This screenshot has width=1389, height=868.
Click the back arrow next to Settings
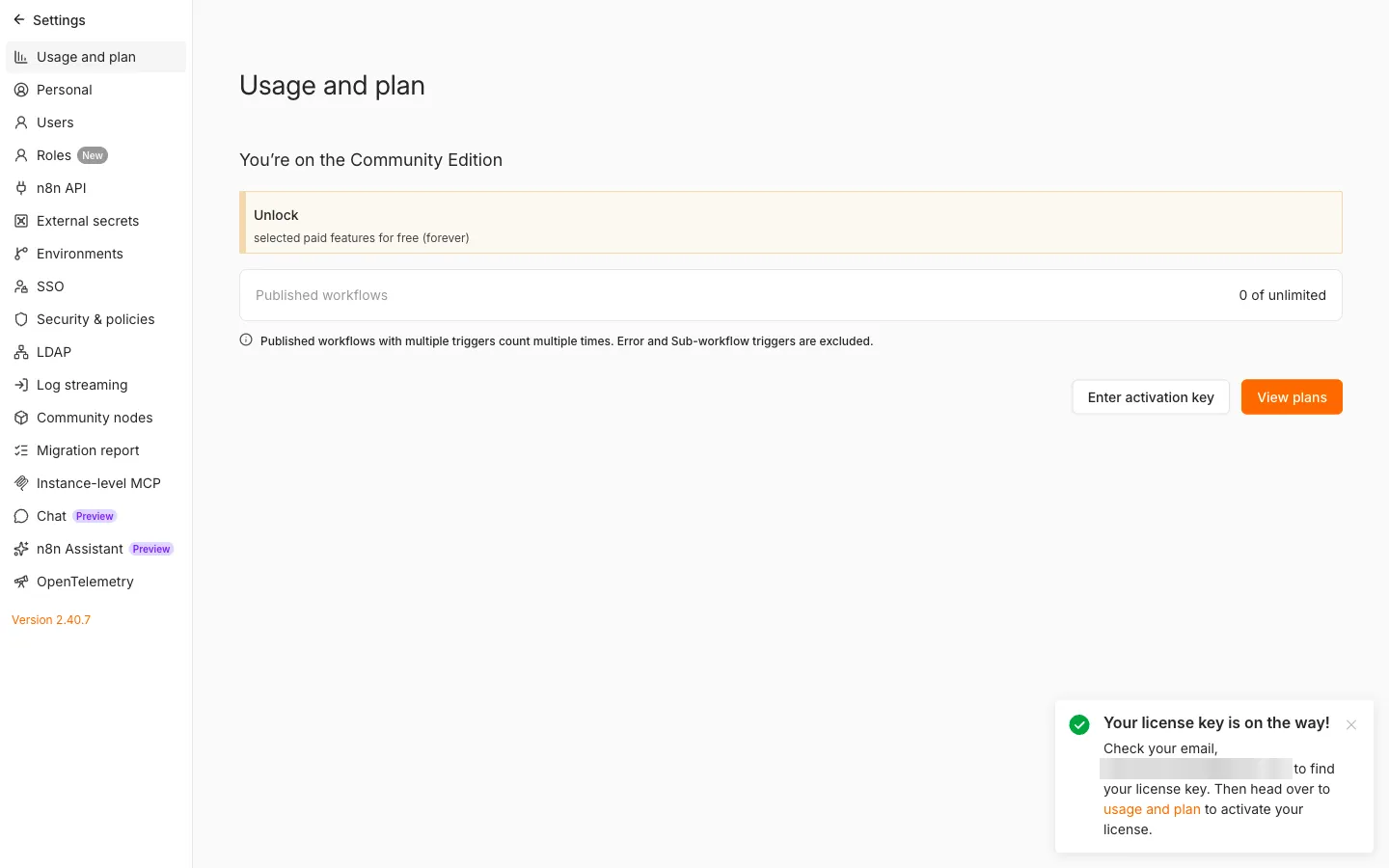tap(19, 19)
